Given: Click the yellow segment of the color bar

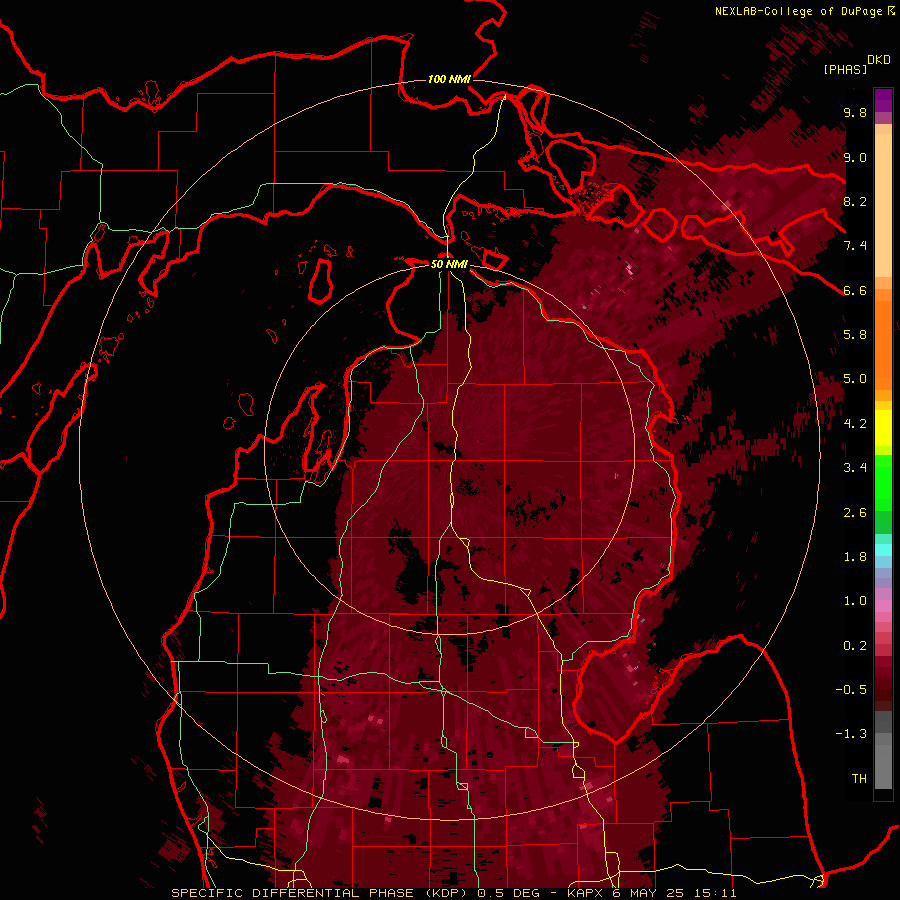Looking at the screenshot, I should point(883,428).
